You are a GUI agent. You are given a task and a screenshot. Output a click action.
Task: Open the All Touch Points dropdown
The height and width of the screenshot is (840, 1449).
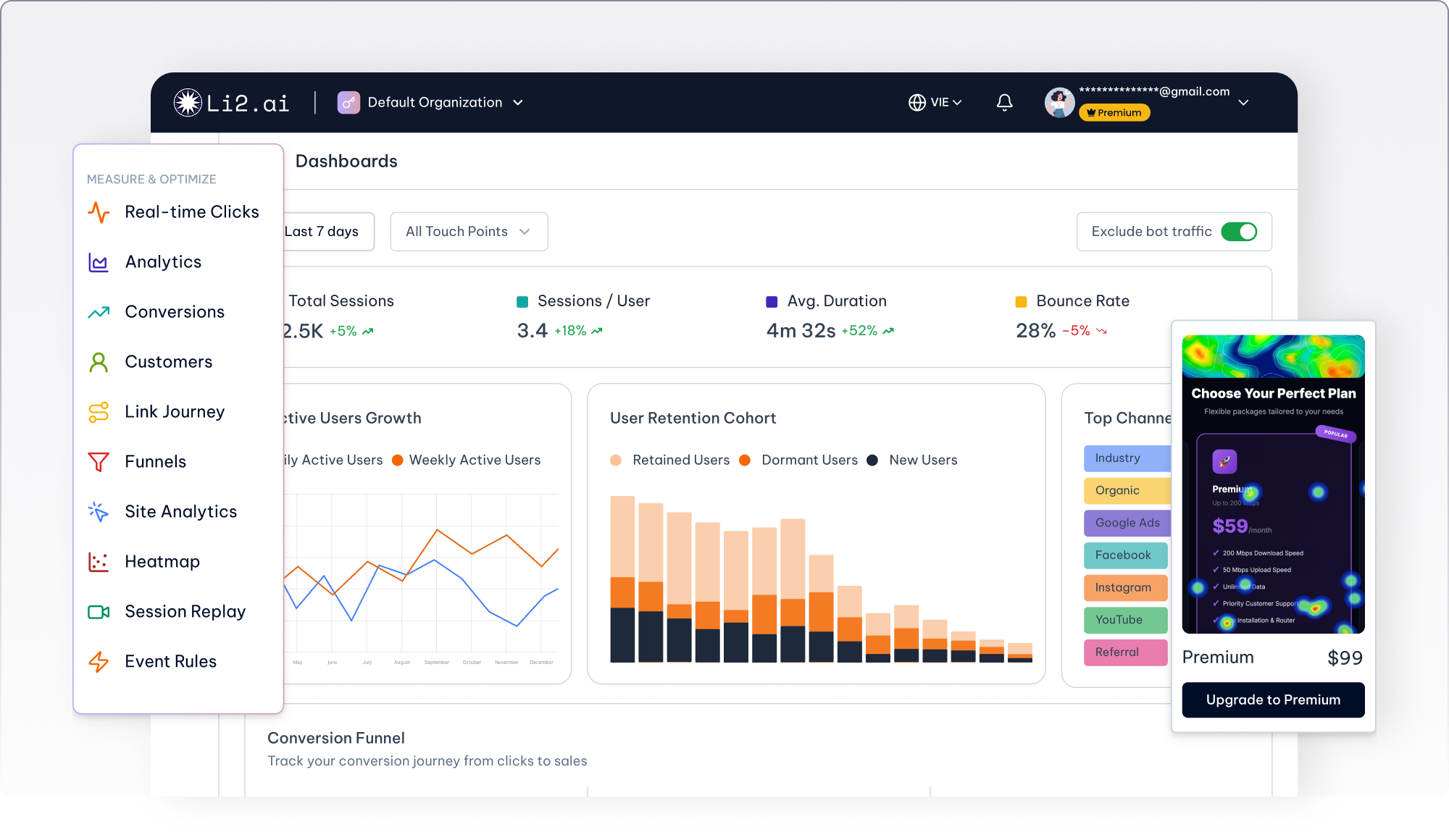(469, 232)
